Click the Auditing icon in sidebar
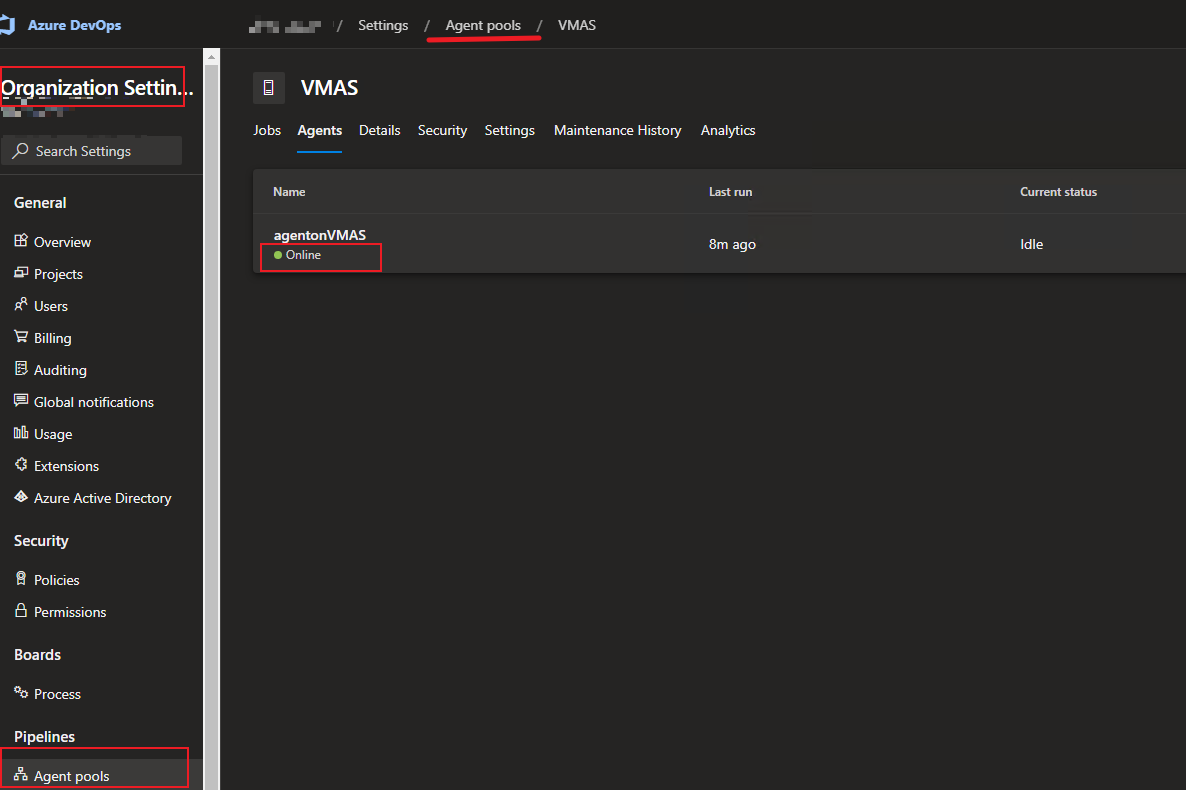 [x=20, y=369]
